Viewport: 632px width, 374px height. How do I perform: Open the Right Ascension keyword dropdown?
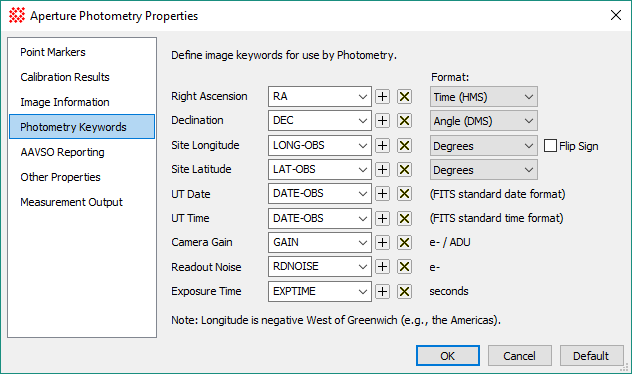pos(320,97)
